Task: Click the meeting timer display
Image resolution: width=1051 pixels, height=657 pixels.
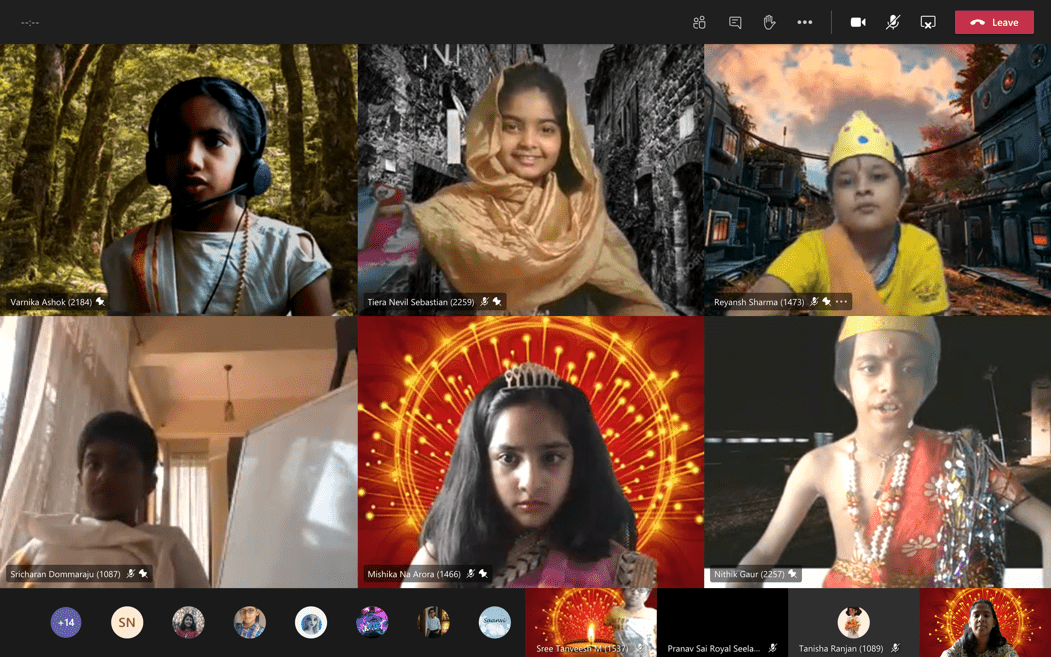Action: point(30,23)
